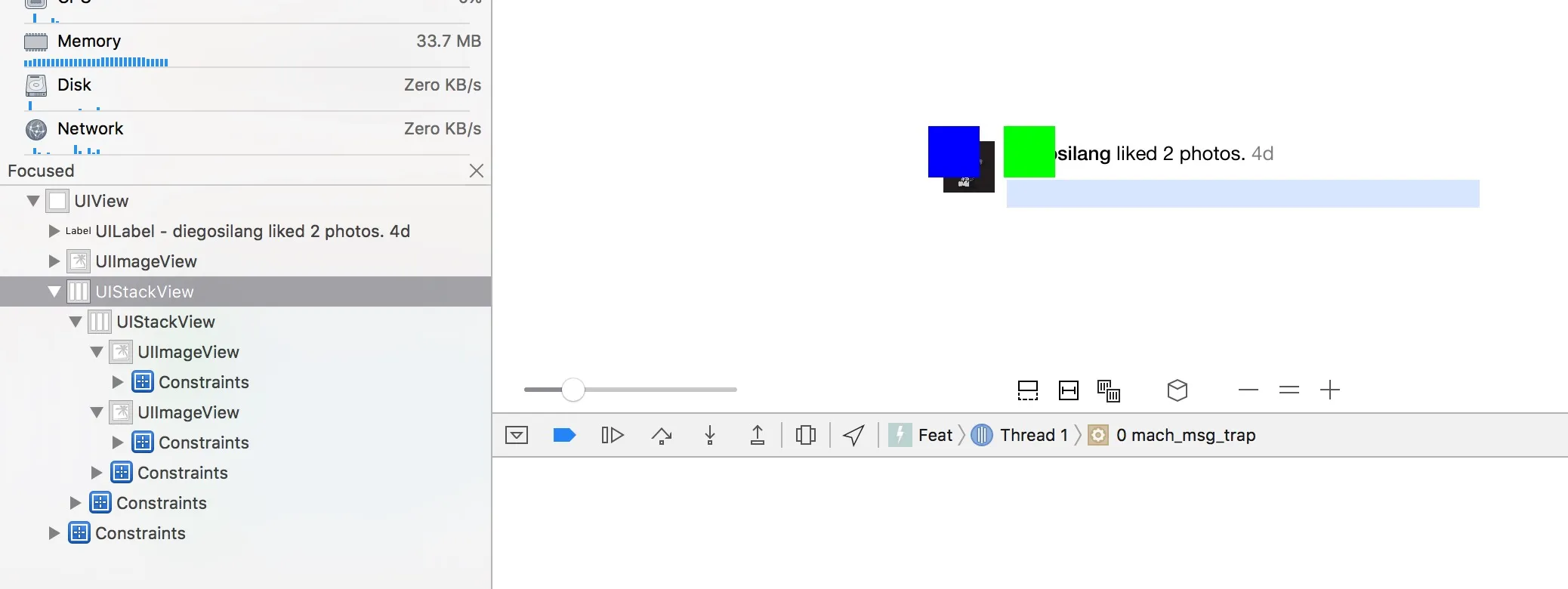Continue program execution
This screenshot has height=589, width=1568.
point(613,435)
